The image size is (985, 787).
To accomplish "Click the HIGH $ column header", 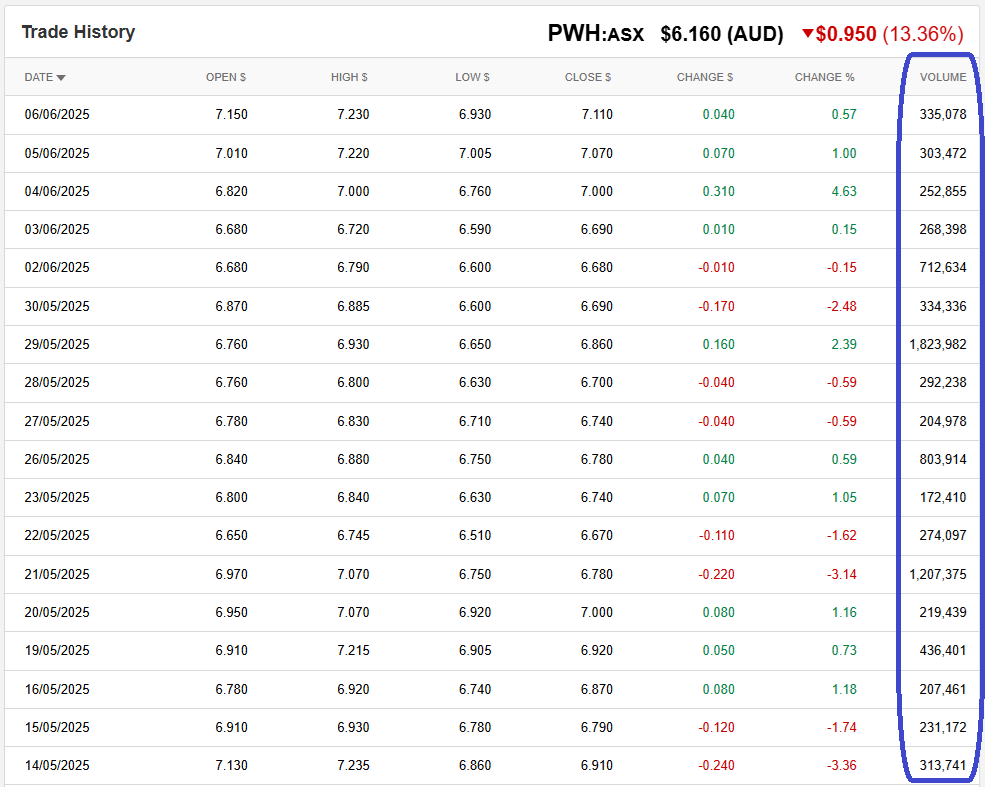I will pyautogui.click(x=349, y=77).
